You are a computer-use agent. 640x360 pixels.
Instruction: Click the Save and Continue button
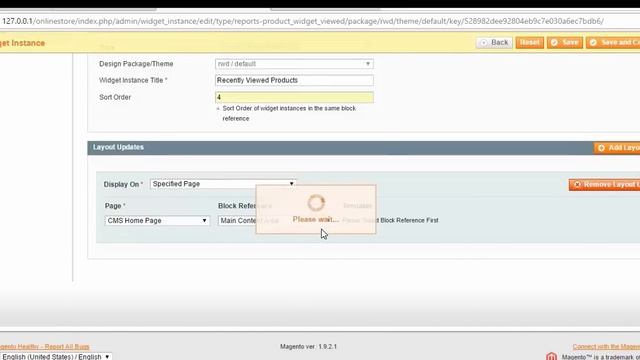613,42
